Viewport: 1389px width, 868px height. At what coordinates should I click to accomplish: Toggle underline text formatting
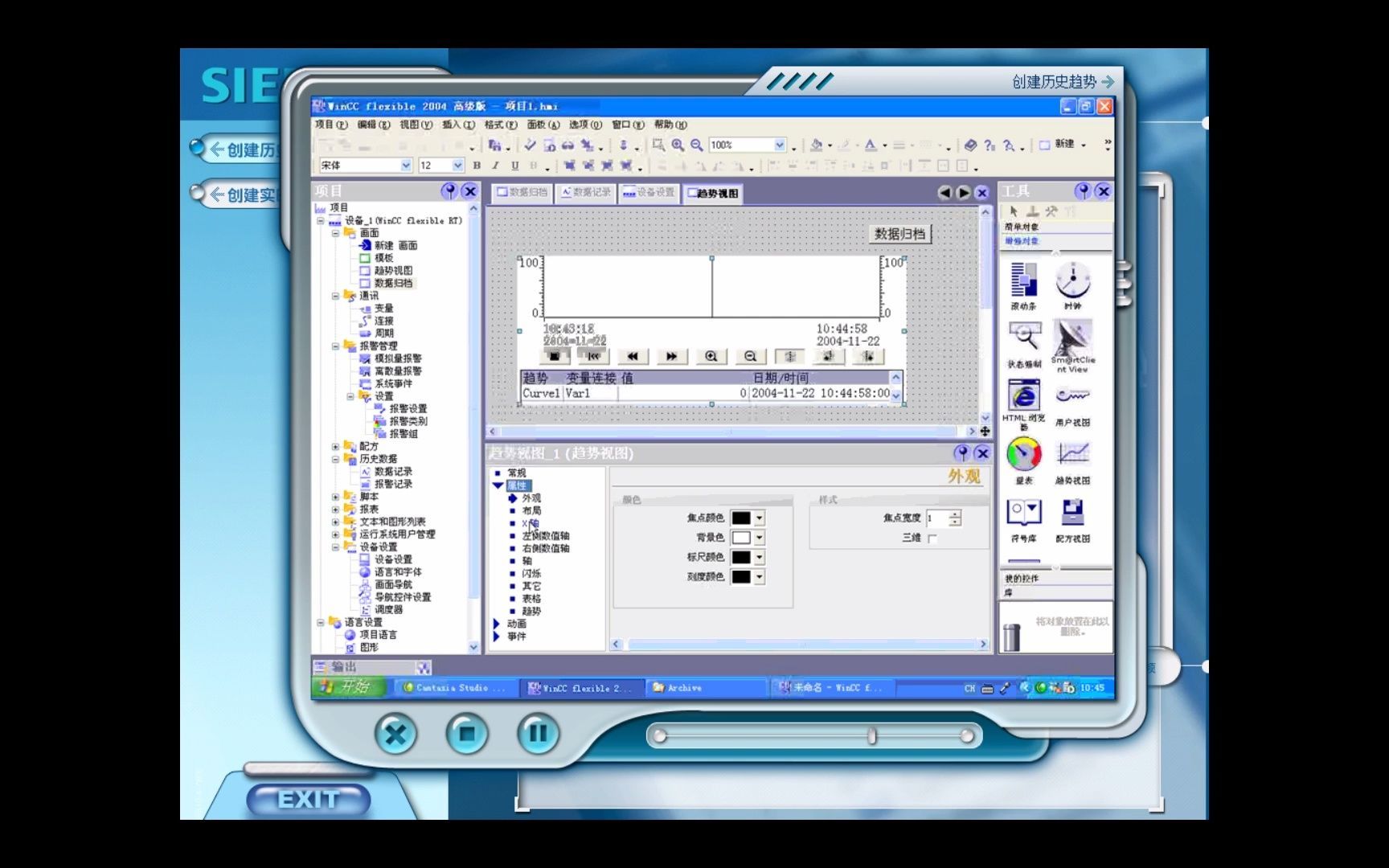point(514,166)
